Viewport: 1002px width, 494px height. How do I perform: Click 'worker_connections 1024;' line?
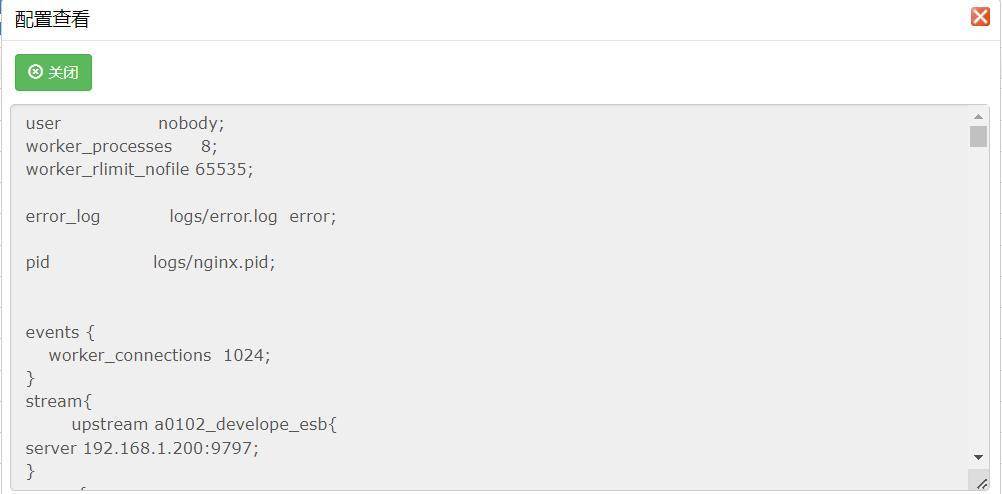point(160,355)
